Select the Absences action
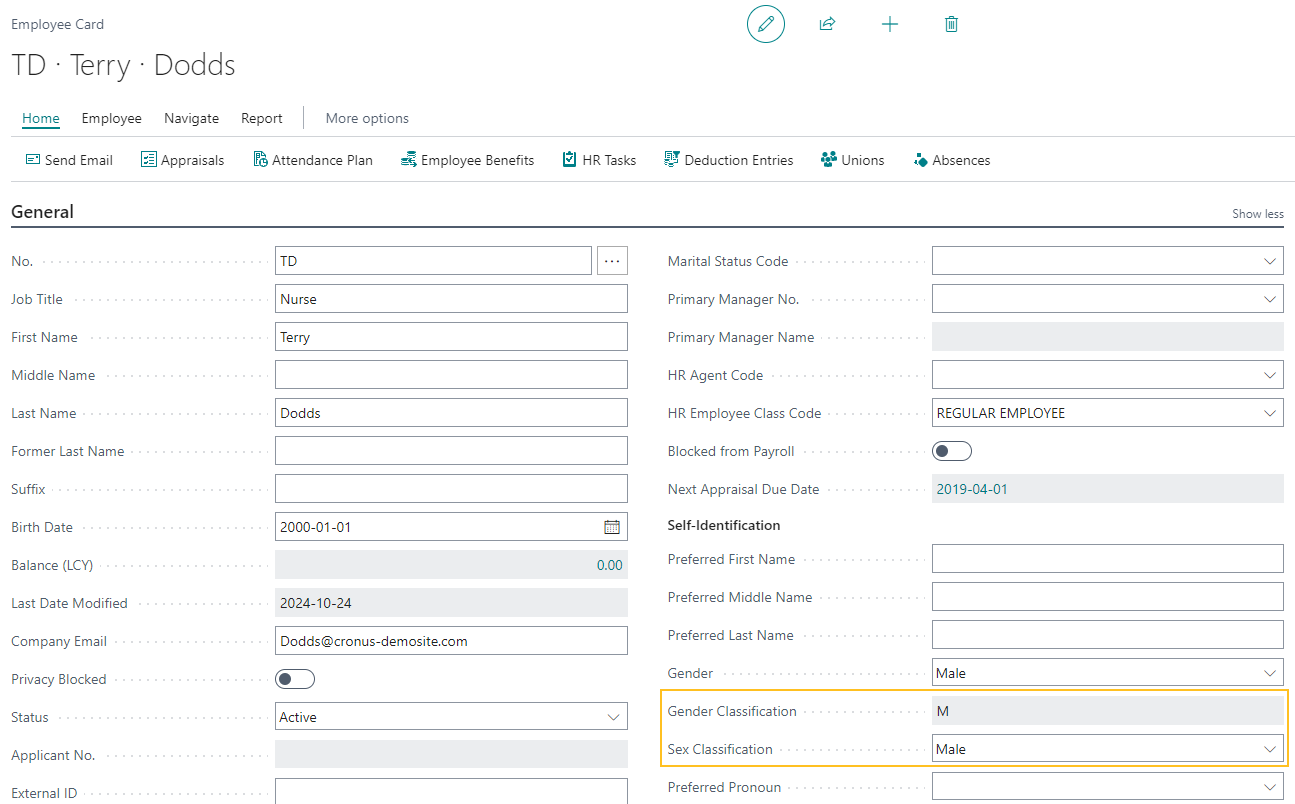This screenshot has height=804, width=1295. 950,159
